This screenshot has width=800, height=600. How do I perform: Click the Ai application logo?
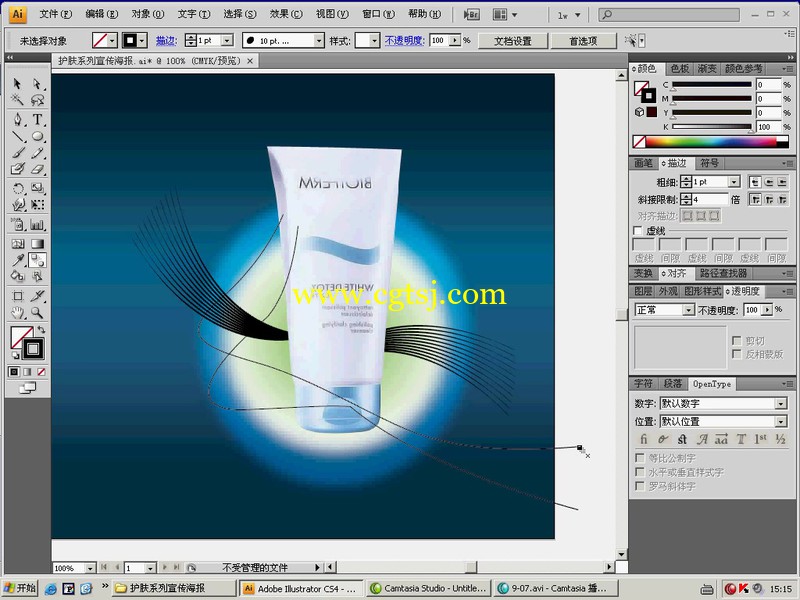point(17,14)
